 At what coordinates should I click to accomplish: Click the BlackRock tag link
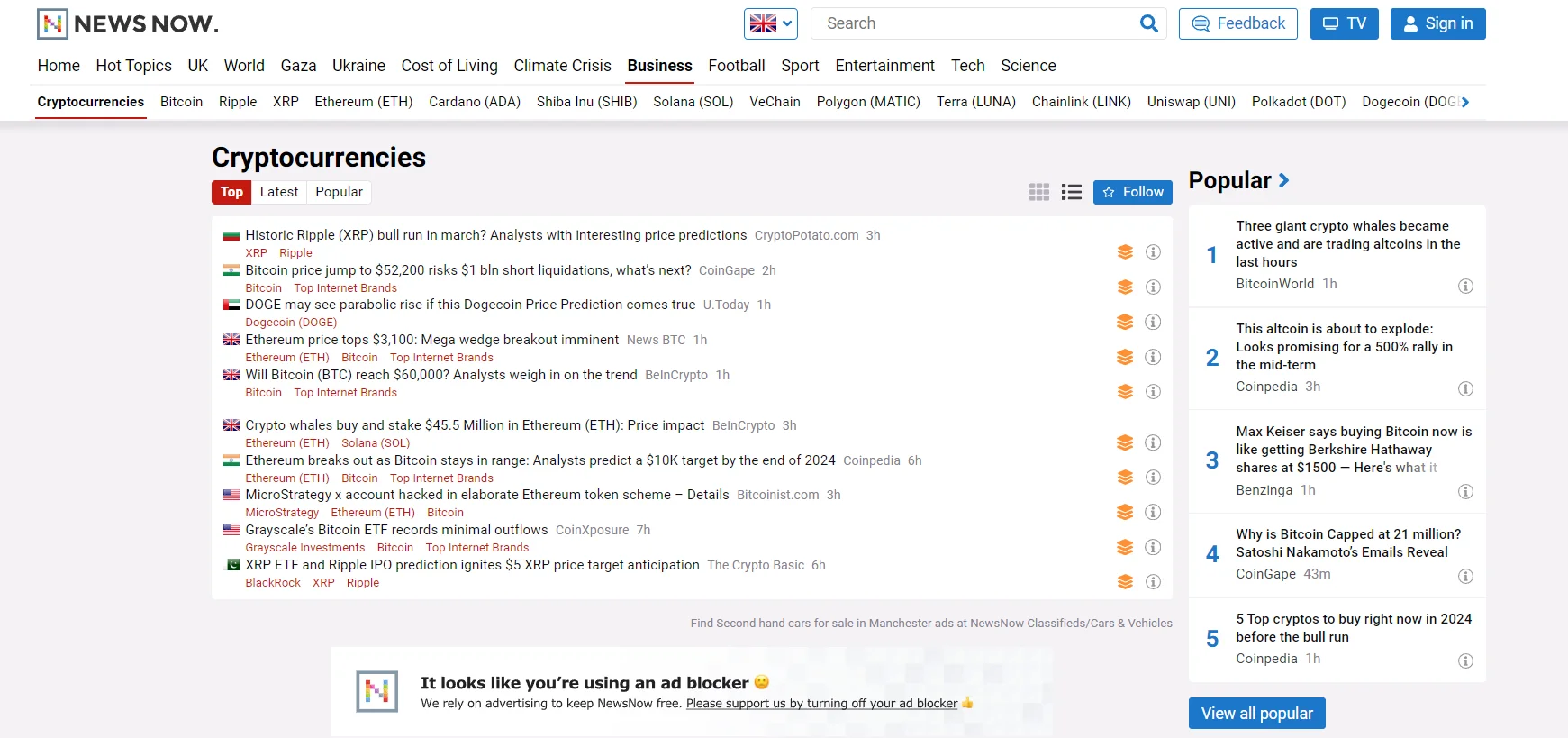tap(273, 583)
